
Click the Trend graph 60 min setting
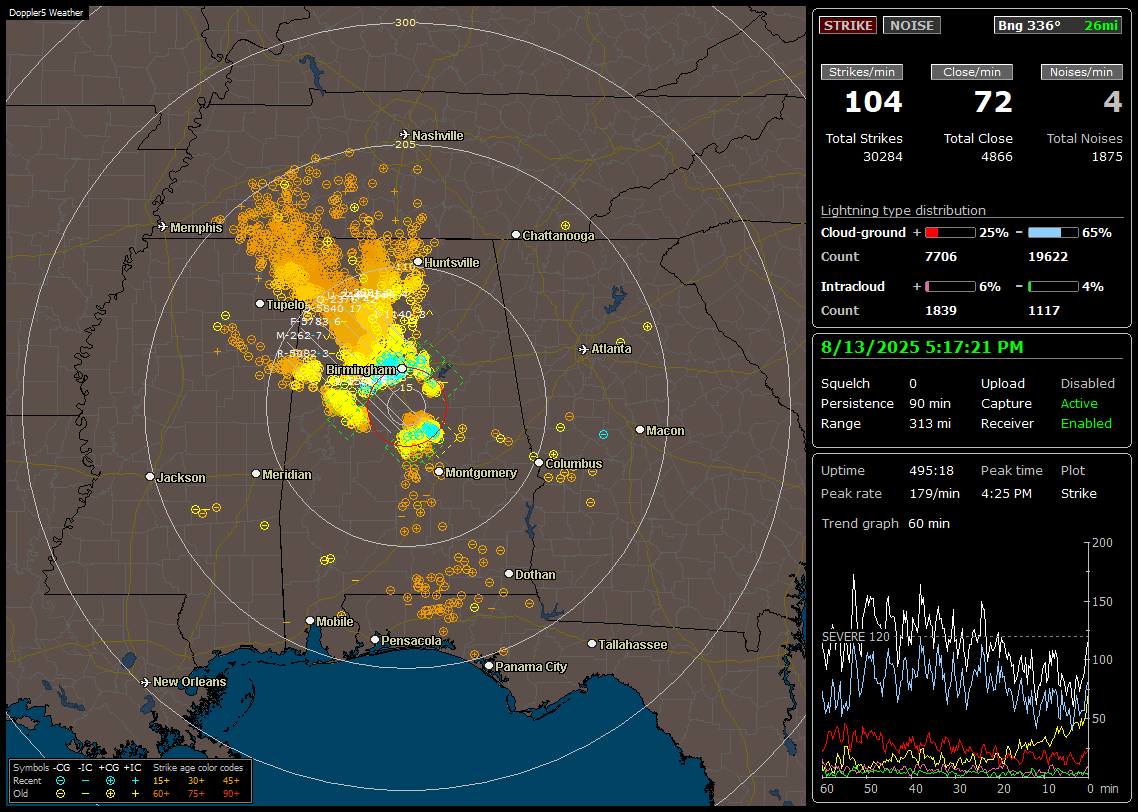[928, 524]
